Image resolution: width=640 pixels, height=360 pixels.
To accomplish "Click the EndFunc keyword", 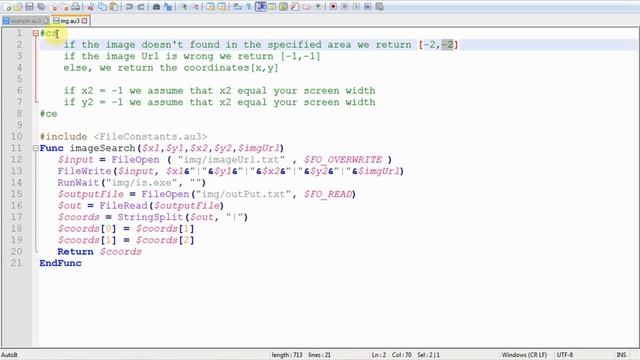I will (x=60, y=263).
